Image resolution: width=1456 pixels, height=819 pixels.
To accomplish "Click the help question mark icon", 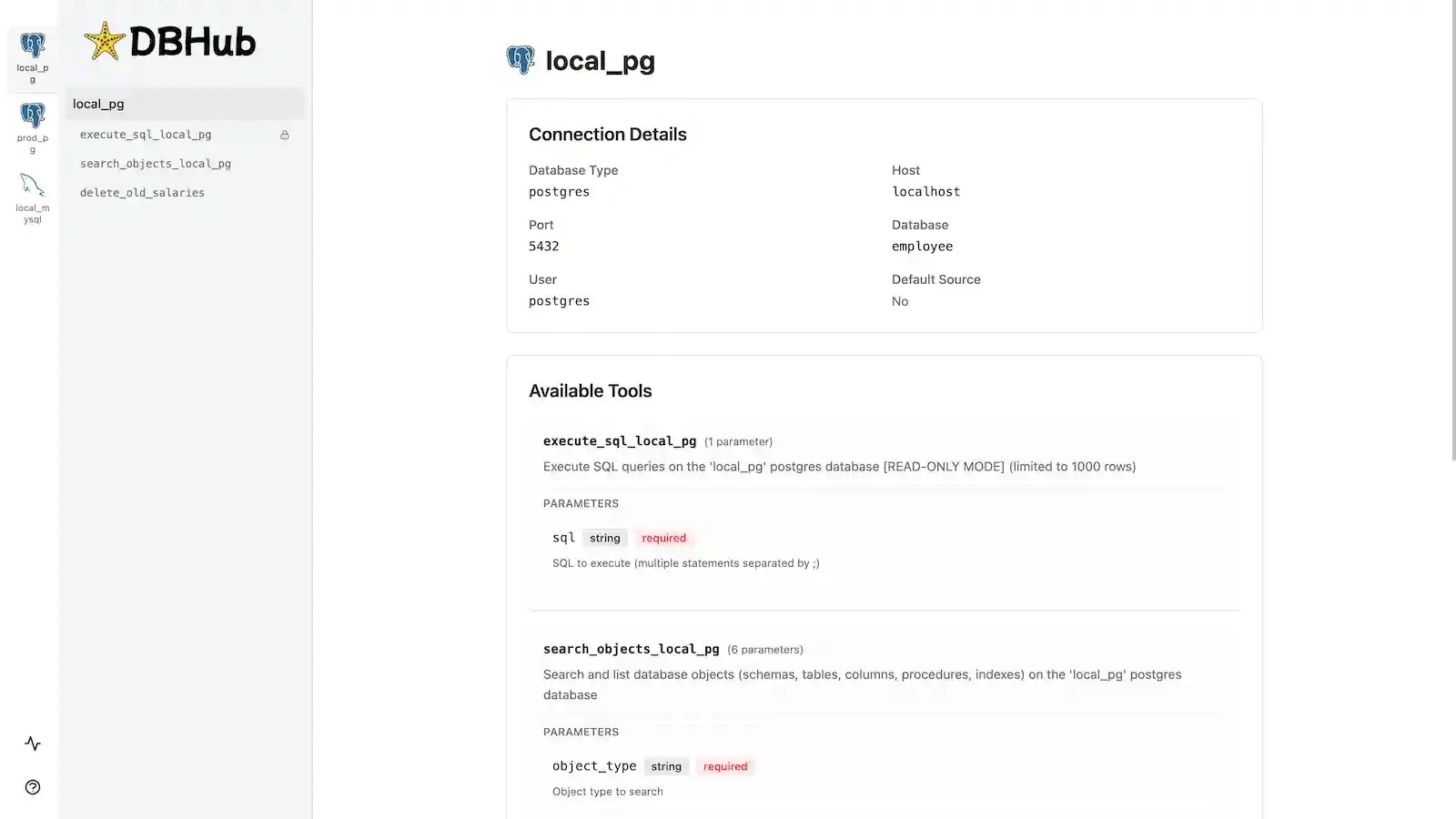I will [x=33, y=787].
